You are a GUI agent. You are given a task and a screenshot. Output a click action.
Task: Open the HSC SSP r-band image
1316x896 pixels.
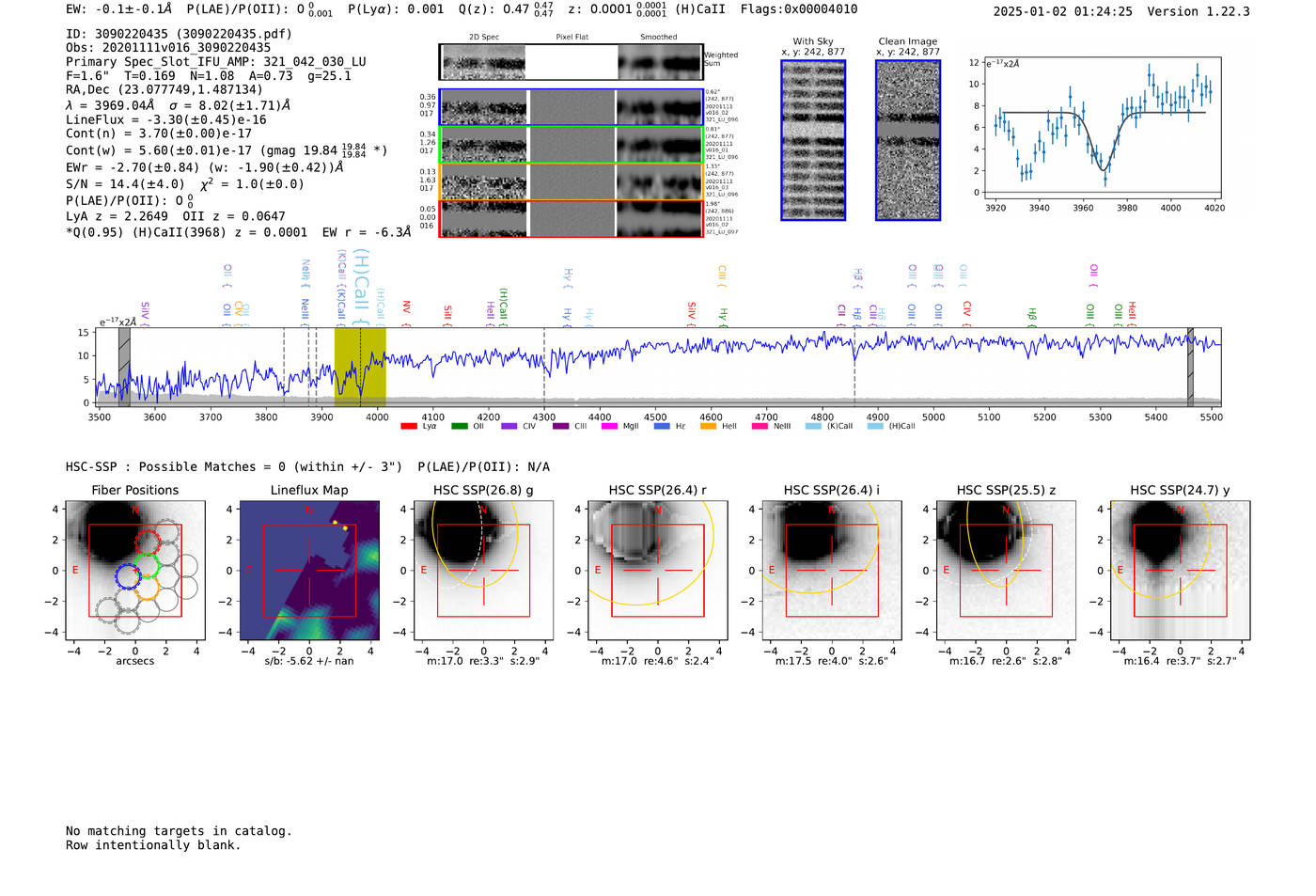[658, 571]
